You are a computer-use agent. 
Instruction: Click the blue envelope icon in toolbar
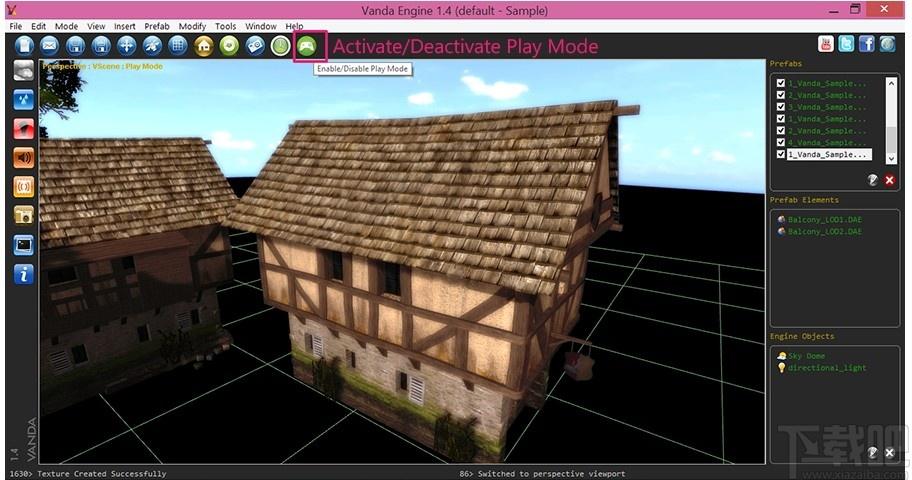(49, 46)
